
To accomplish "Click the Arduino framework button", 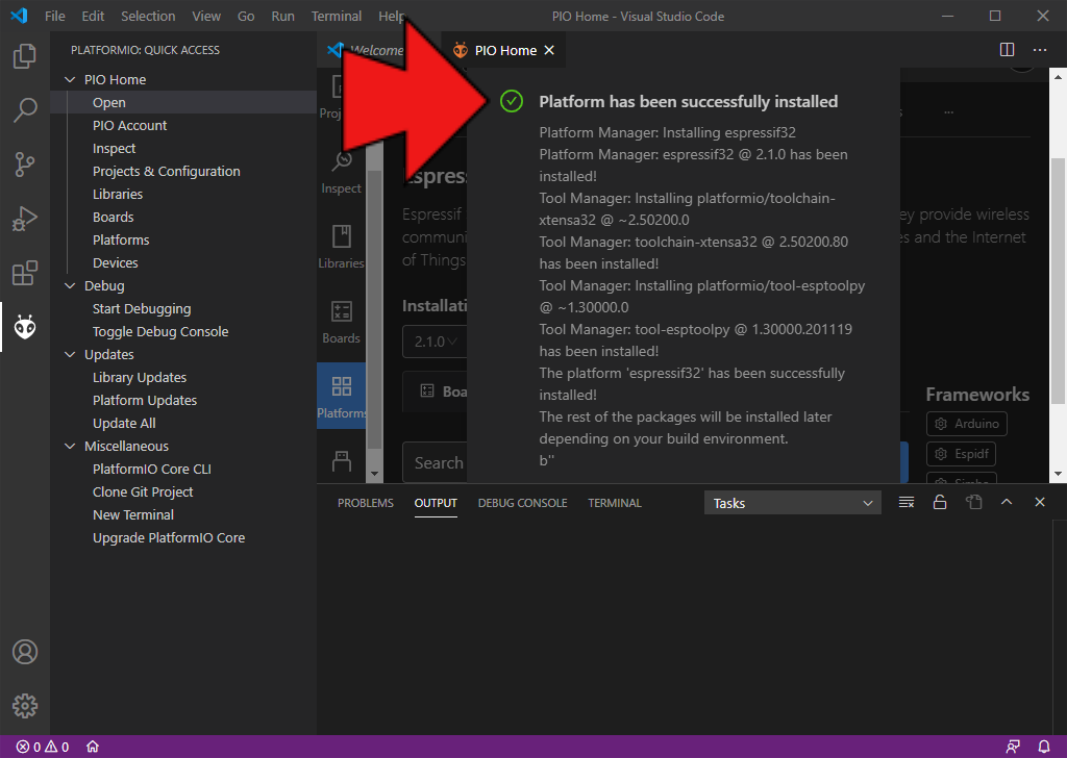I will coord(967,424).
